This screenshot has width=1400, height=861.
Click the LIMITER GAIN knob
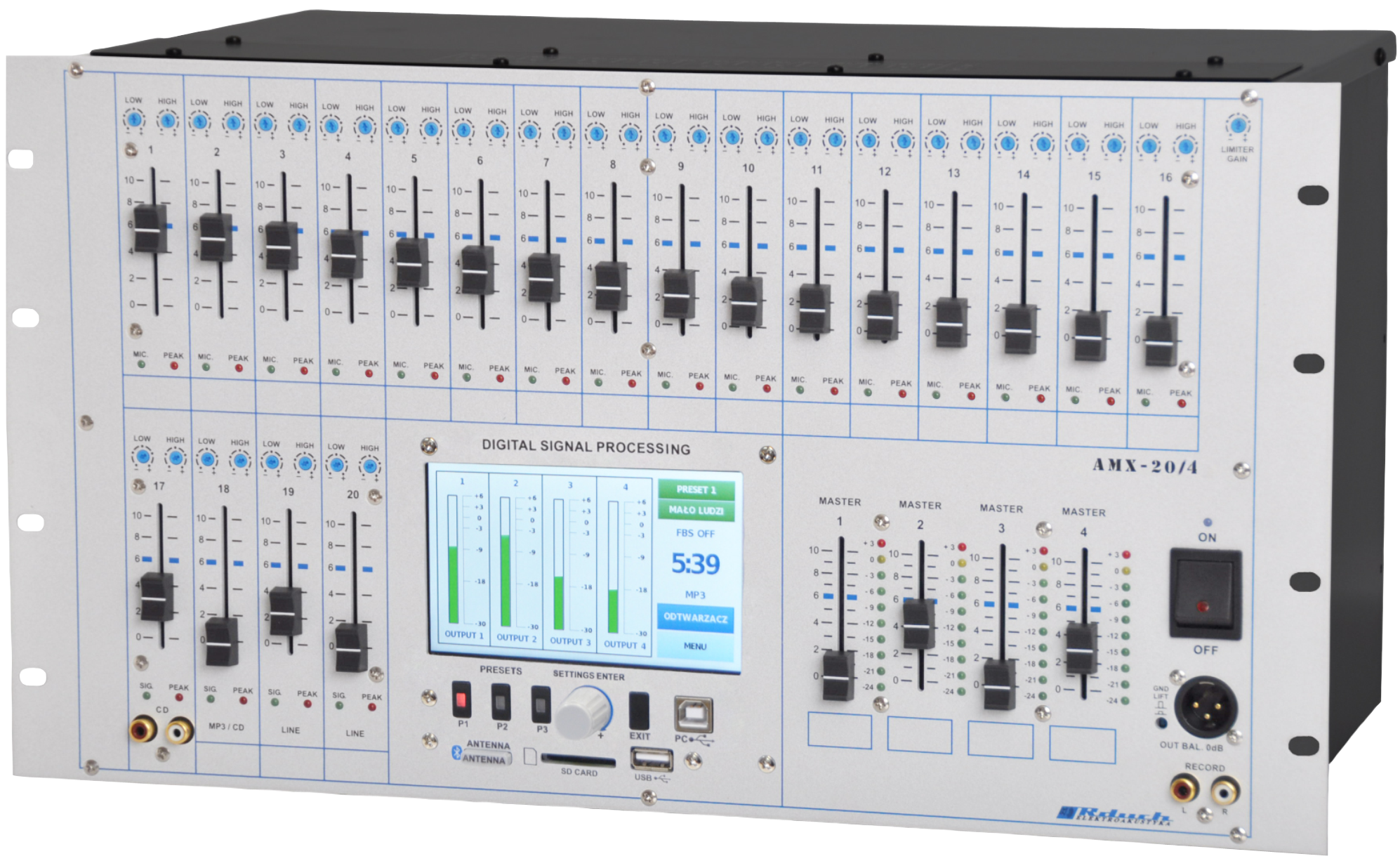pos(1237,126)
